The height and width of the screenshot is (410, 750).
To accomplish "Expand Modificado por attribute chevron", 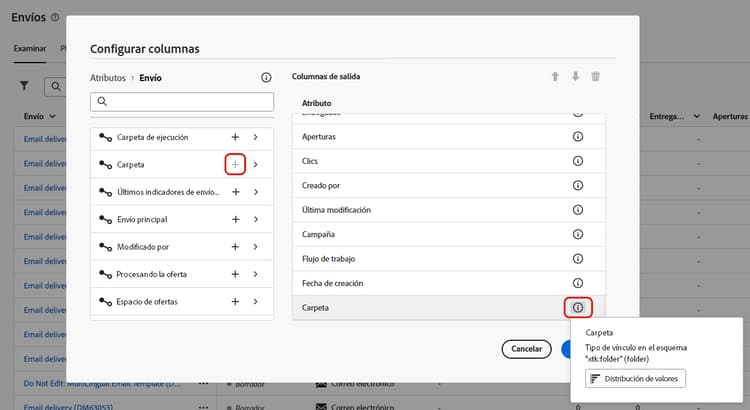I will click(256, 246).
